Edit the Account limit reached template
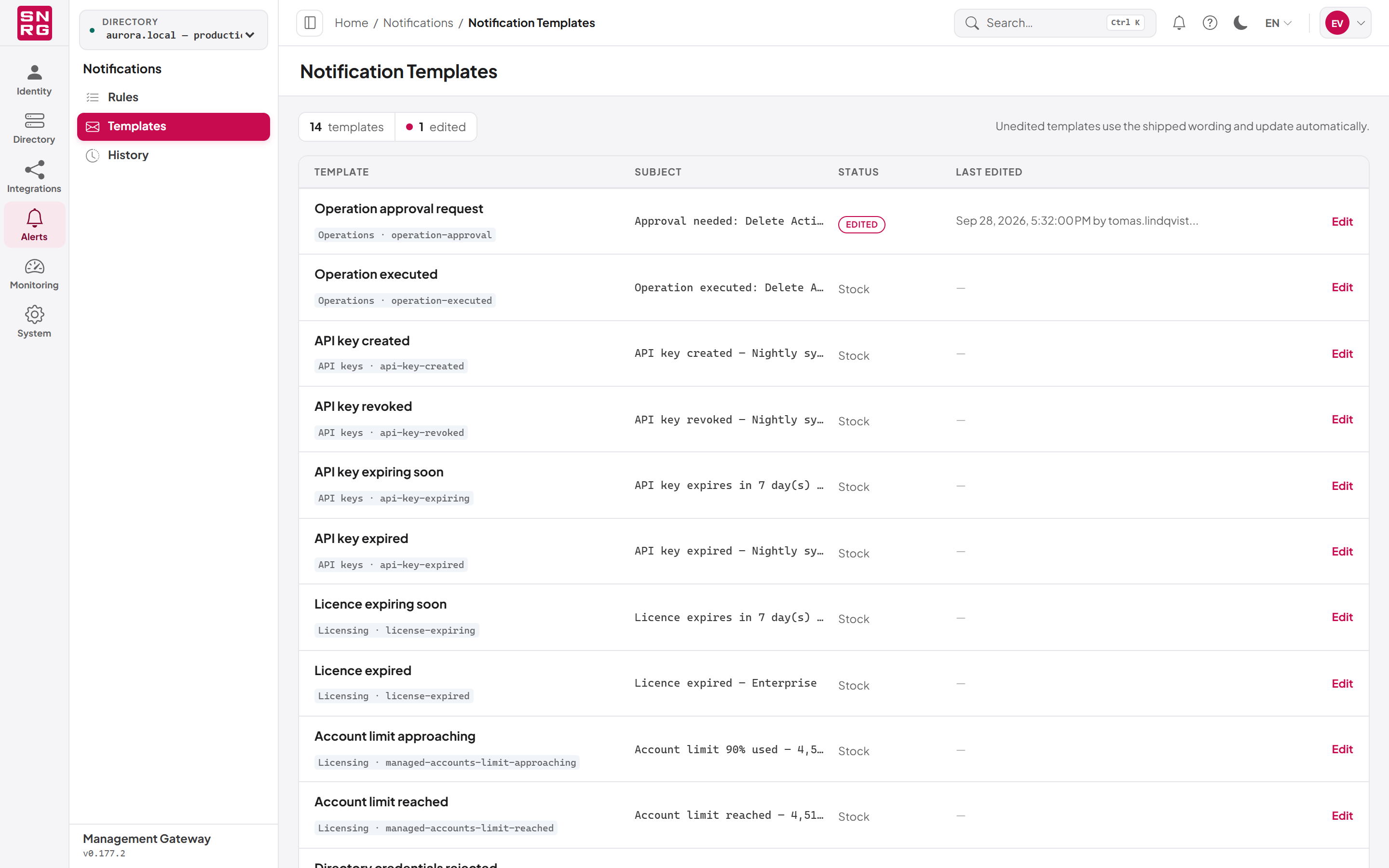The height and width of the screenshot is (868, 1389). point(1342,815)
